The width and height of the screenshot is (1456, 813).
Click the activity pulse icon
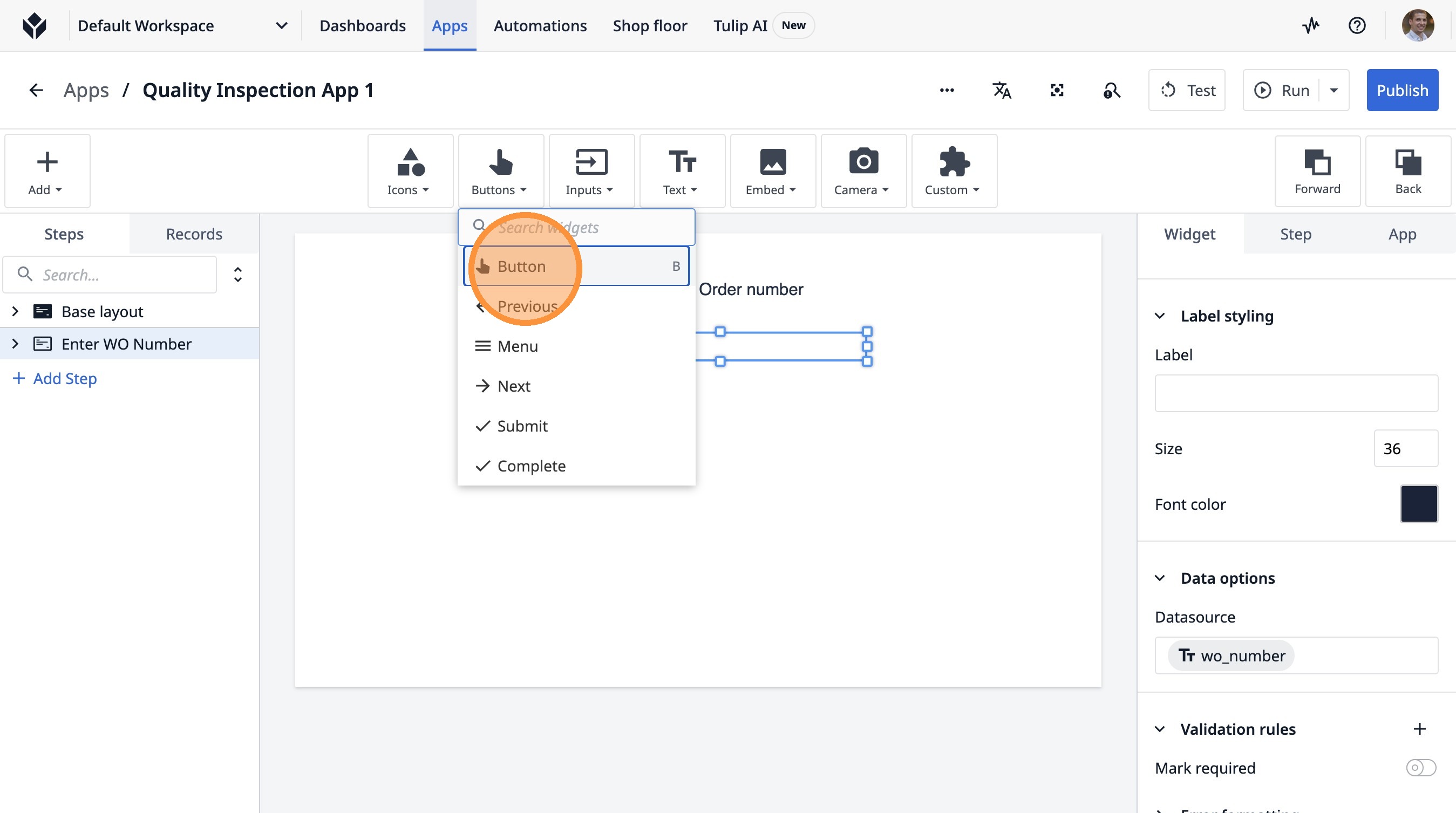pos(1310,25)
